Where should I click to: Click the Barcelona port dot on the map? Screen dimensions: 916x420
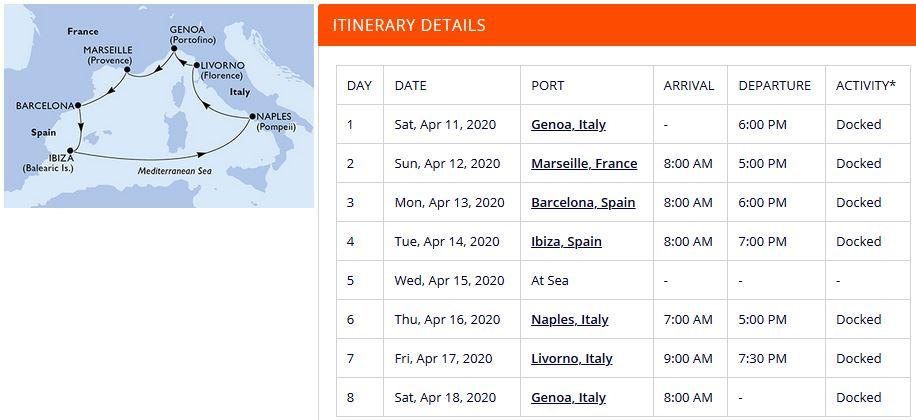point(78,105)
